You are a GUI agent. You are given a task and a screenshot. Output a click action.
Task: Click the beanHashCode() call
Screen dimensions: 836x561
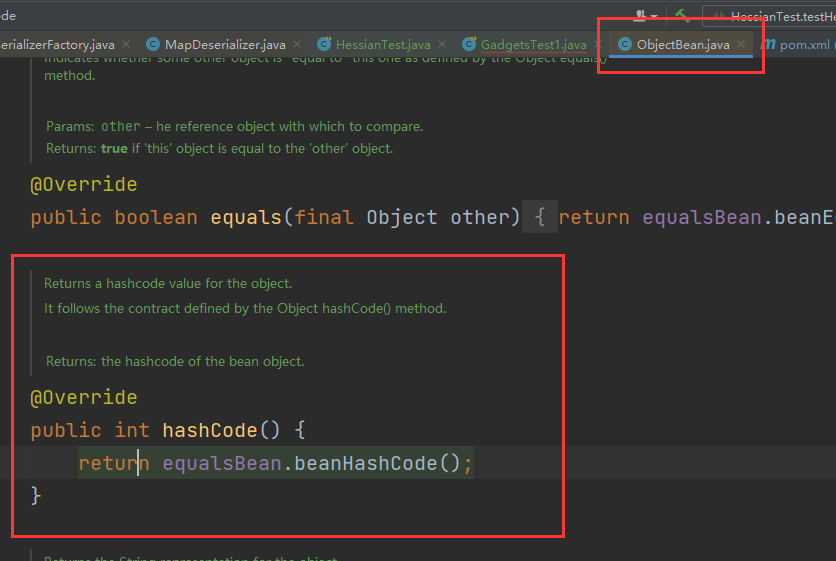[x=377, y=463]
